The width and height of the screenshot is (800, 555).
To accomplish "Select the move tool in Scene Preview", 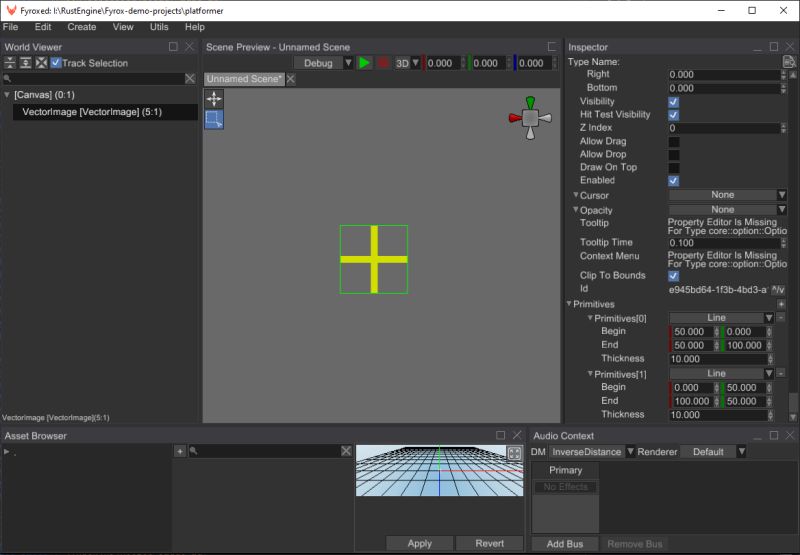I will click(214, 98).
